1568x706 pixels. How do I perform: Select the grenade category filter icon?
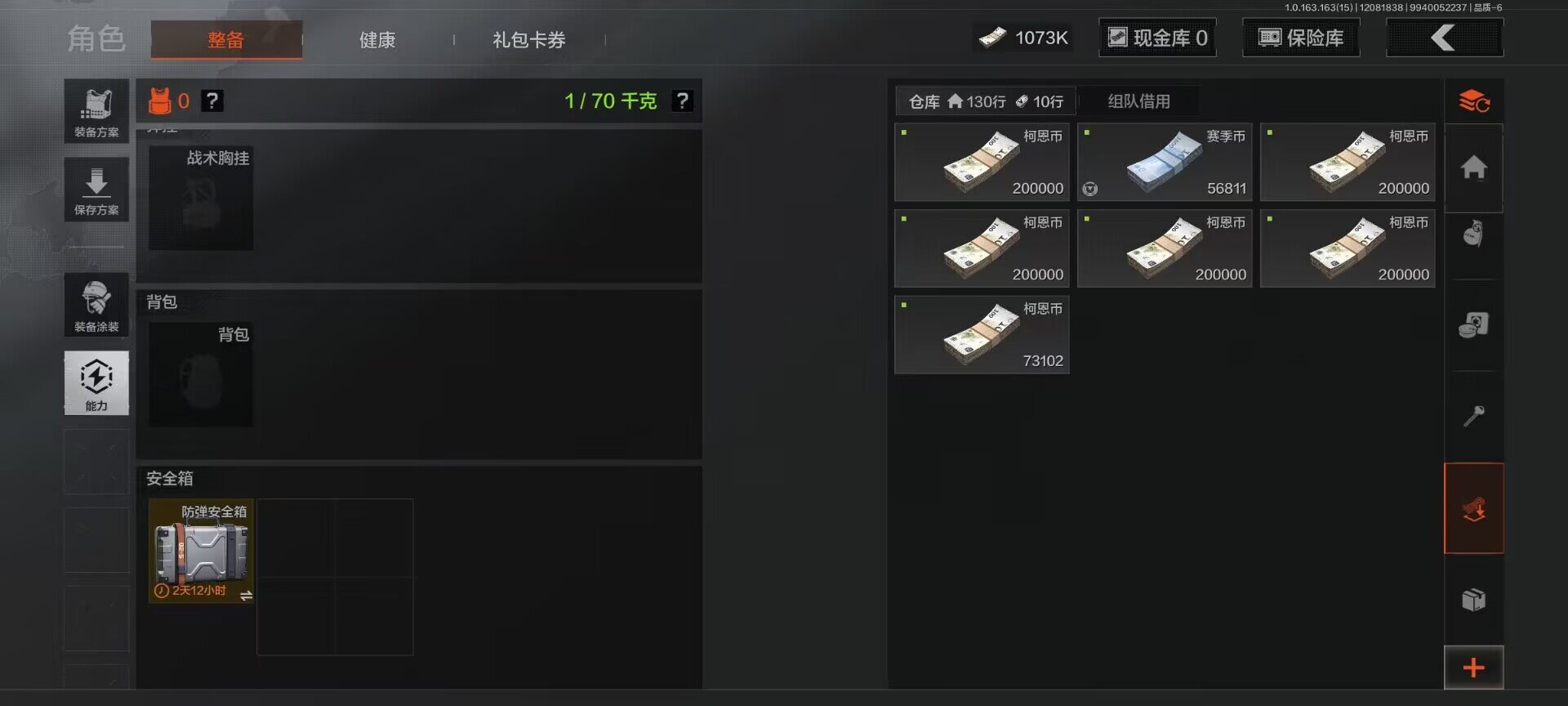coord(1474,235)
